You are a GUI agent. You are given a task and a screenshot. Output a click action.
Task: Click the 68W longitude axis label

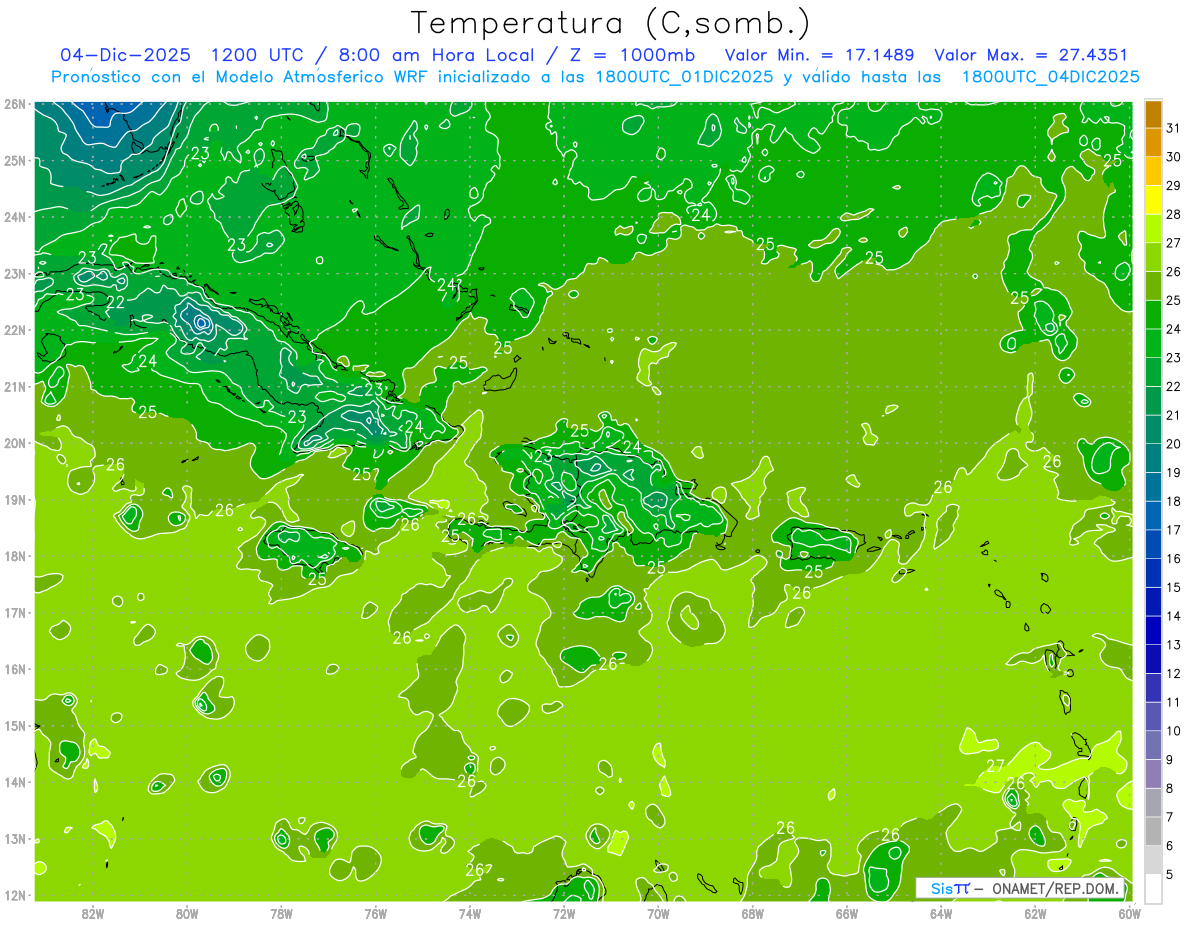pyautogui.click(x=752, y=913)
